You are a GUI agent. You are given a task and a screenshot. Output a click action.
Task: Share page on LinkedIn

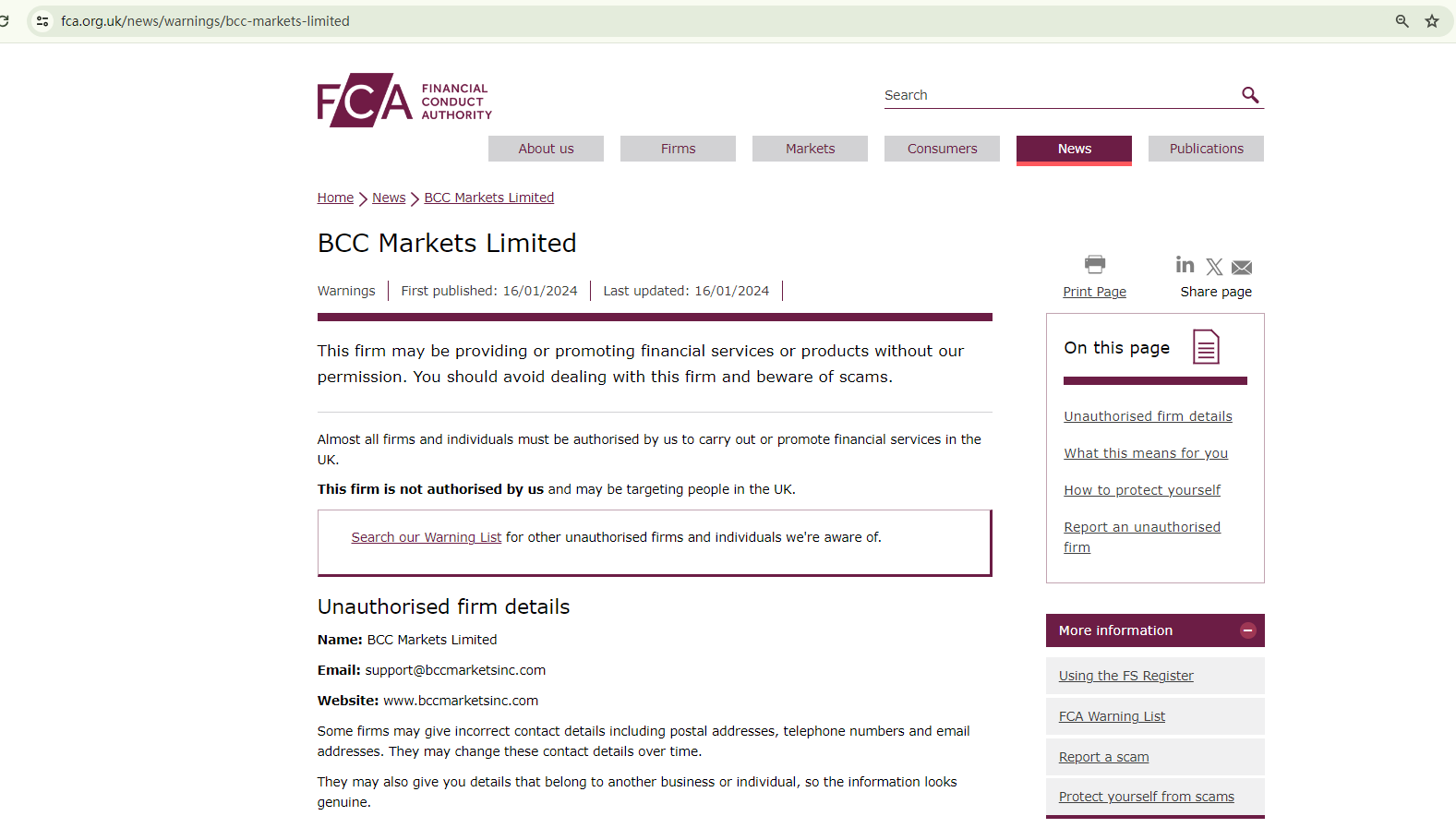[x=1185, y=265]
